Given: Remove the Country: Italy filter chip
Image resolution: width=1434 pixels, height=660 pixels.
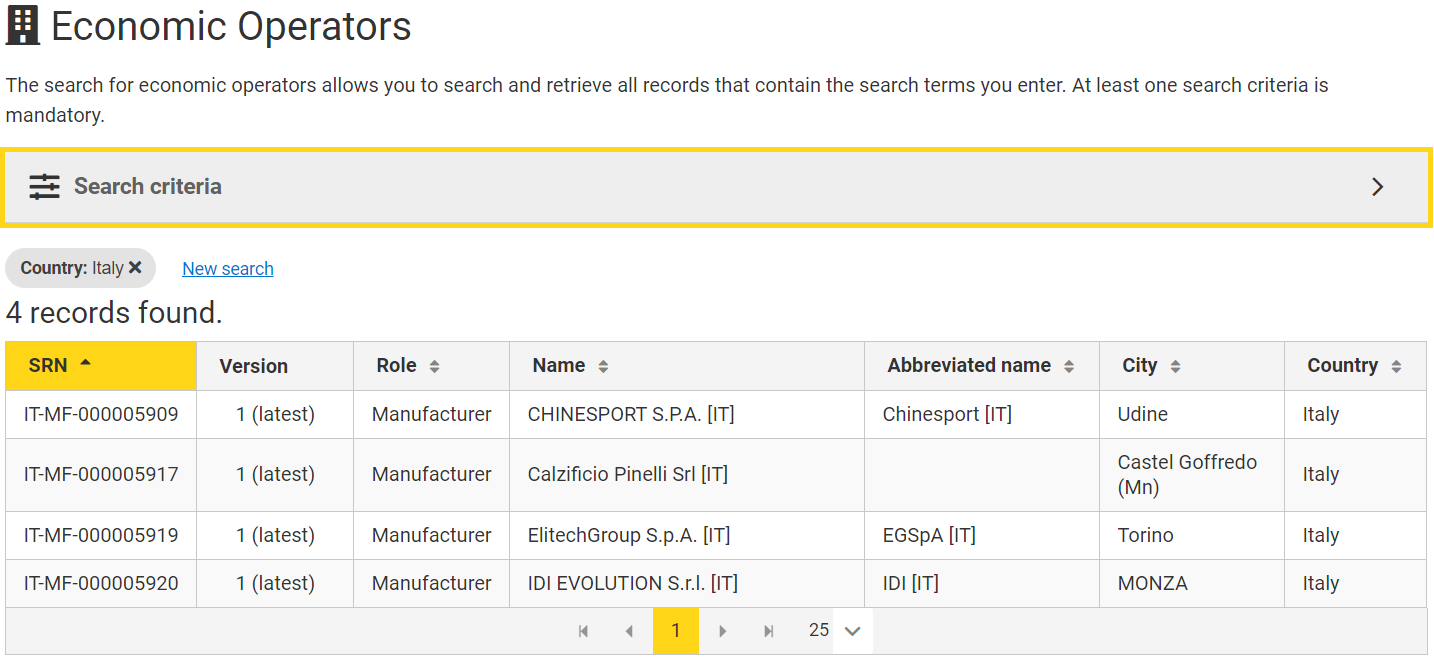Looking at the screenshot, I should pyautogui.click(x=135, y=268).
